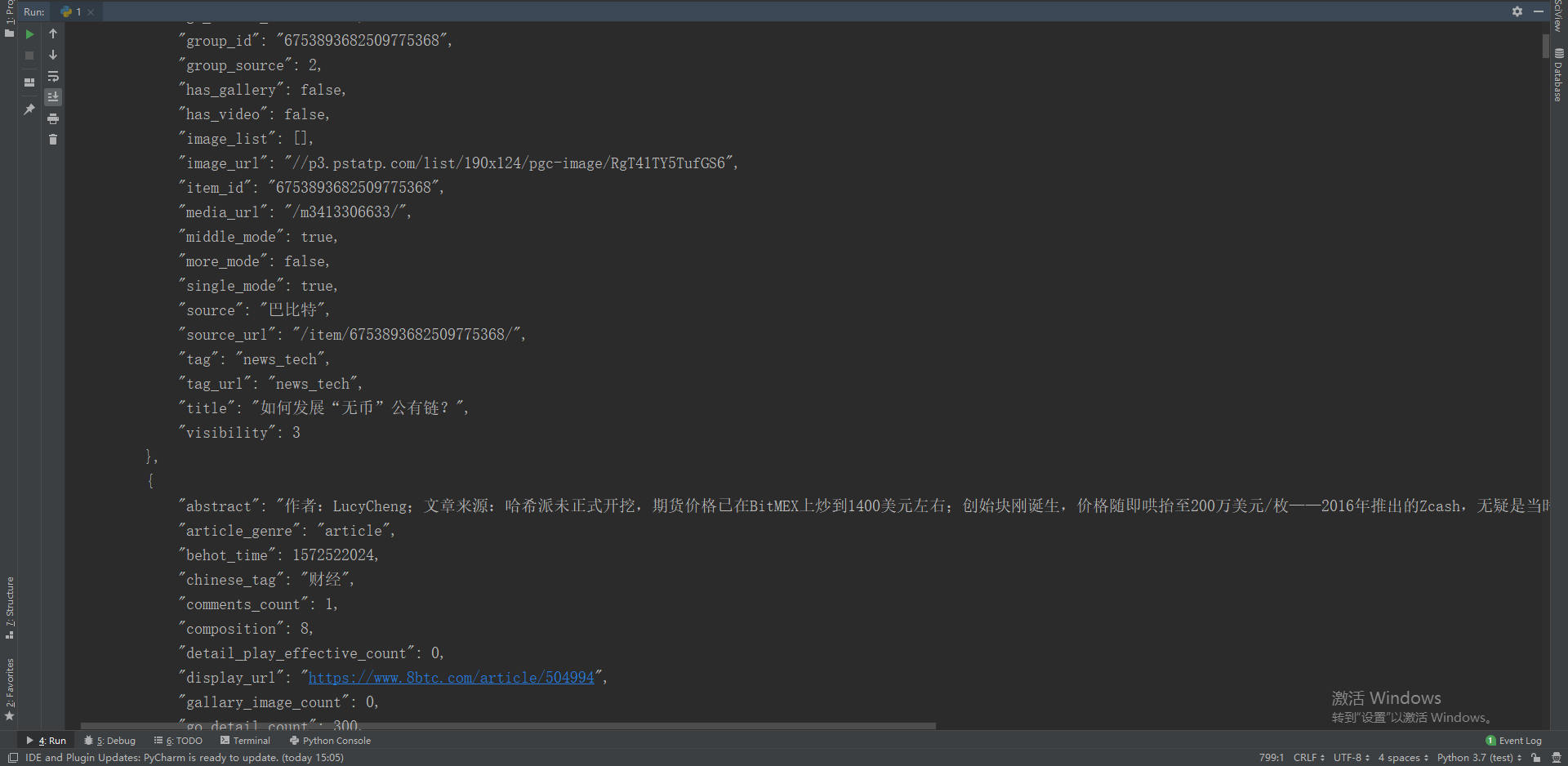
Task: Change the UTF-8 file encoding
Action: pos(1352,758)
